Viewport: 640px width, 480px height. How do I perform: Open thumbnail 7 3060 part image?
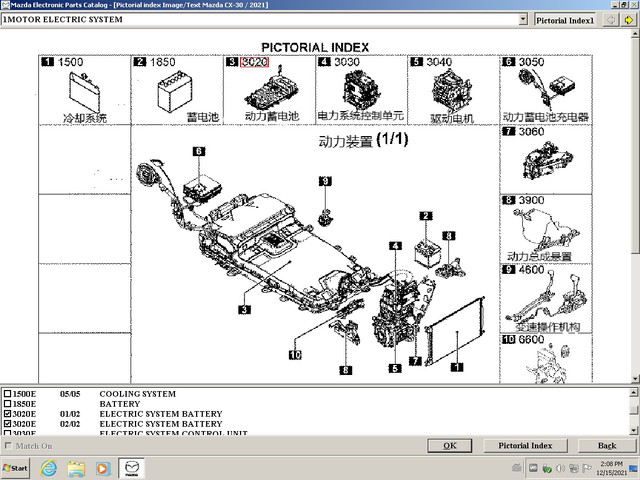click(x=546, y=160)
